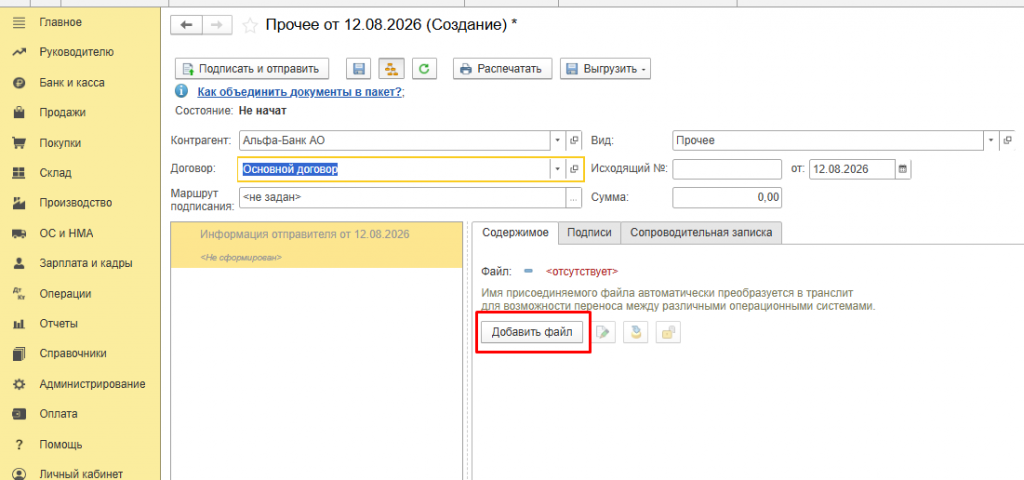Open the Вид dropdown arrow
This screenshot has width=1024, height=480.
[x=991, y=140]
